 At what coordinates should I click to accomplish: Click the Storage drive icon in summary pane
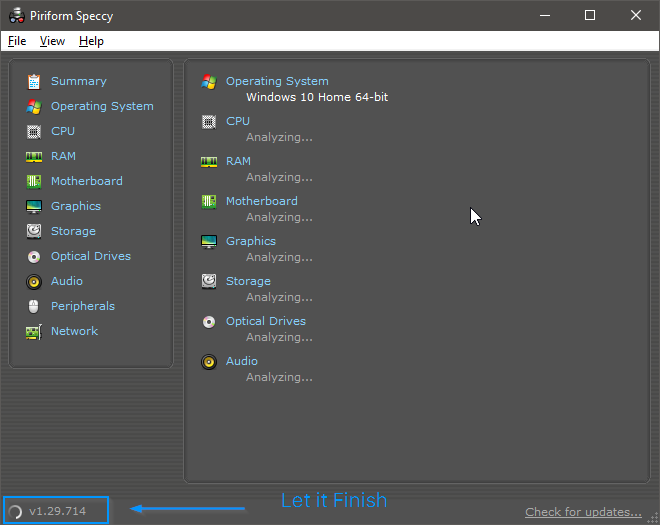click(209, 281)
